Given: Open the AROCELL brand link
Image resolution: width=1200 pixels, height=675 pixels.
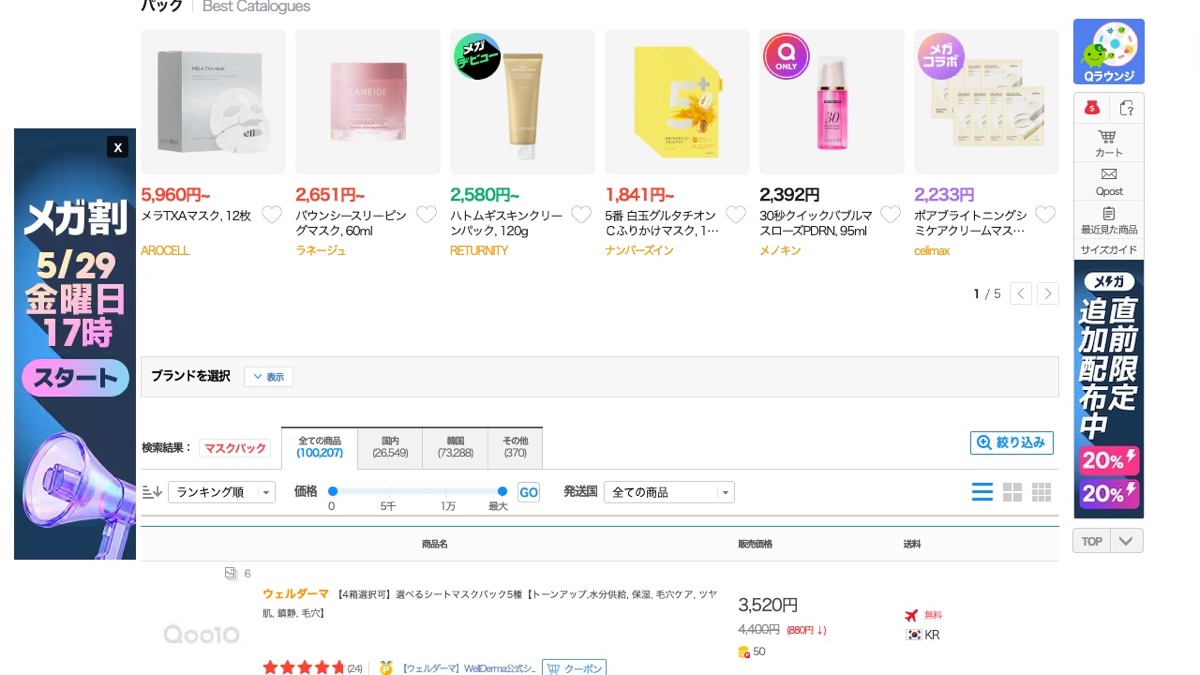Looking at the screenshot, I should tap(165, 251).
